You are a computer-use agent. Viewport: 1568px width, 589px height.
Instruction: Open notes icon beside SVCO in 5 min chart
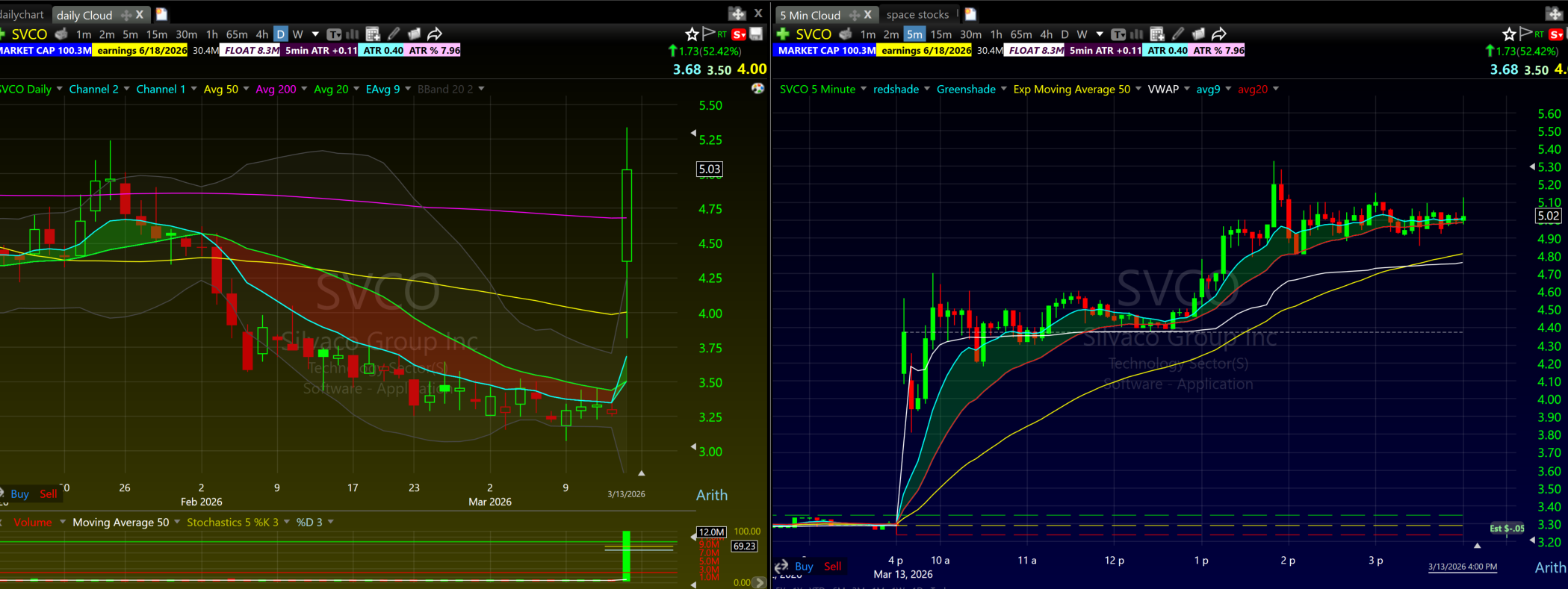tap(846, 34)
